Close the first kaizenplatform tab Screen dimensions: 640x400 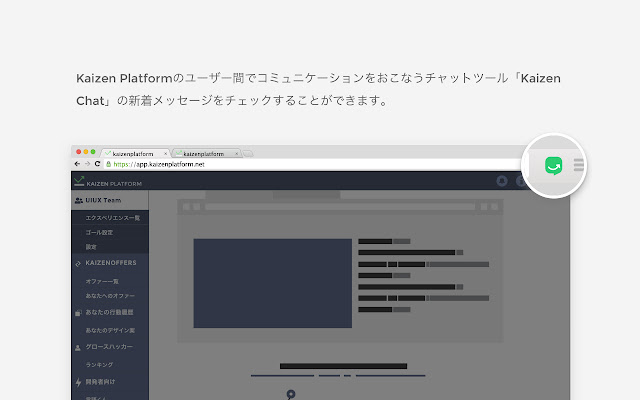tap(165, 154)
